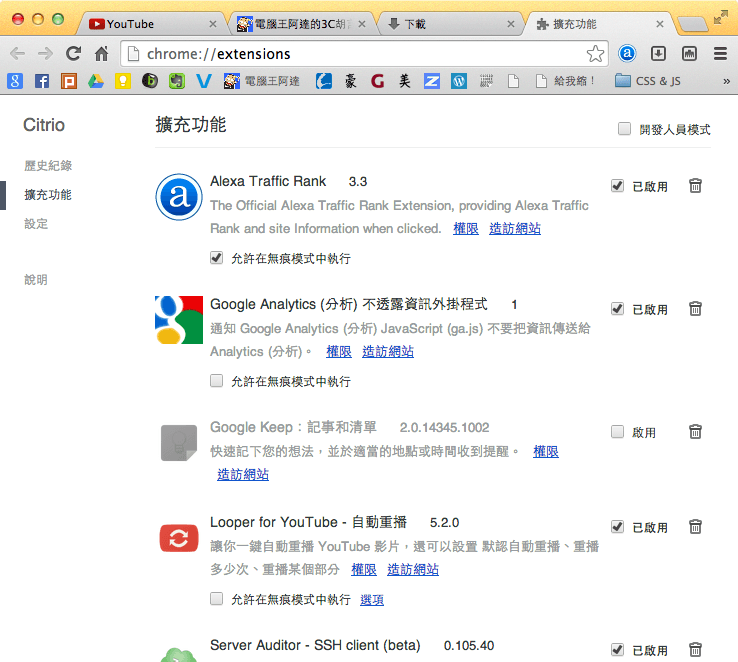Click the browser back arrow
738x662 pixels.
click(x=17, y=54)
